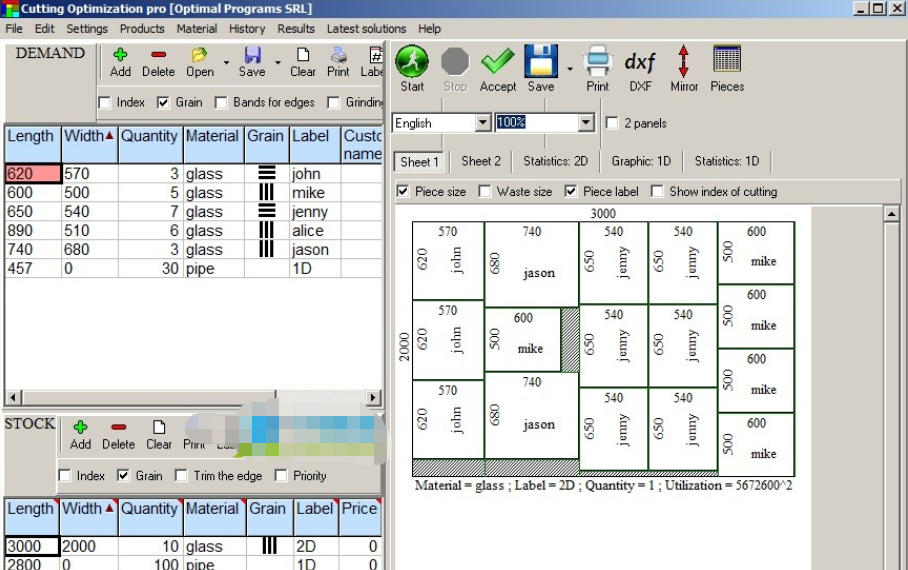Screen dimensions: 908x570
Task: Select the demand Length cell 620
Action: 32,173
